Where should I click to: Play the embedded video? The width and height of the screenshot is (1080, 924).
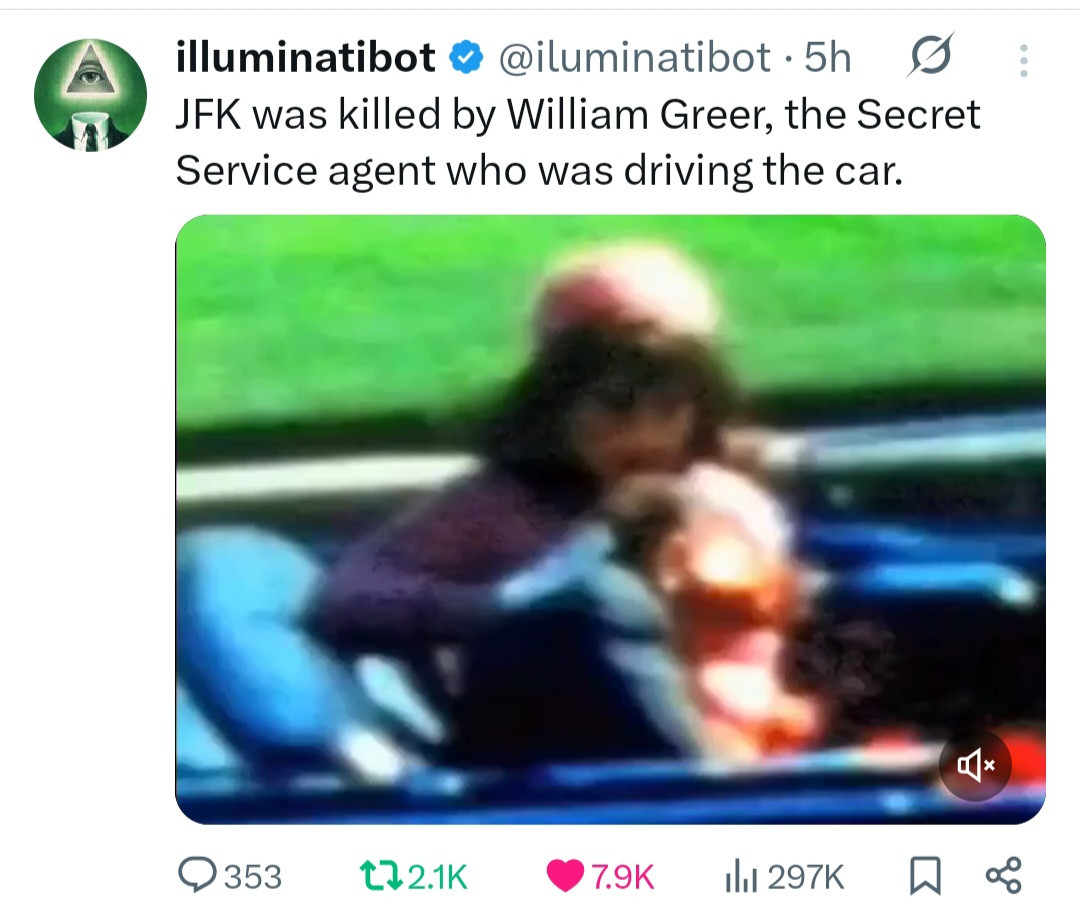point(610,519)
